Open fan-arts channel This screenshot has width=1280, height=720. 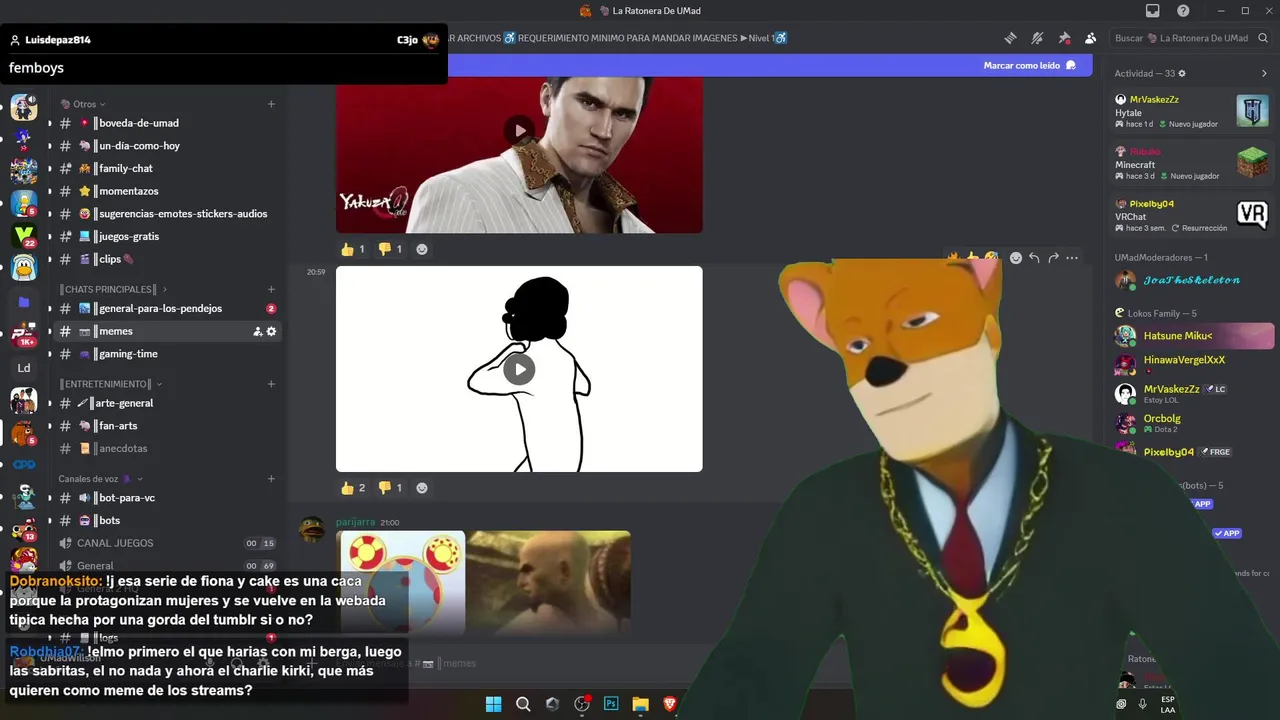click(166, 426)
